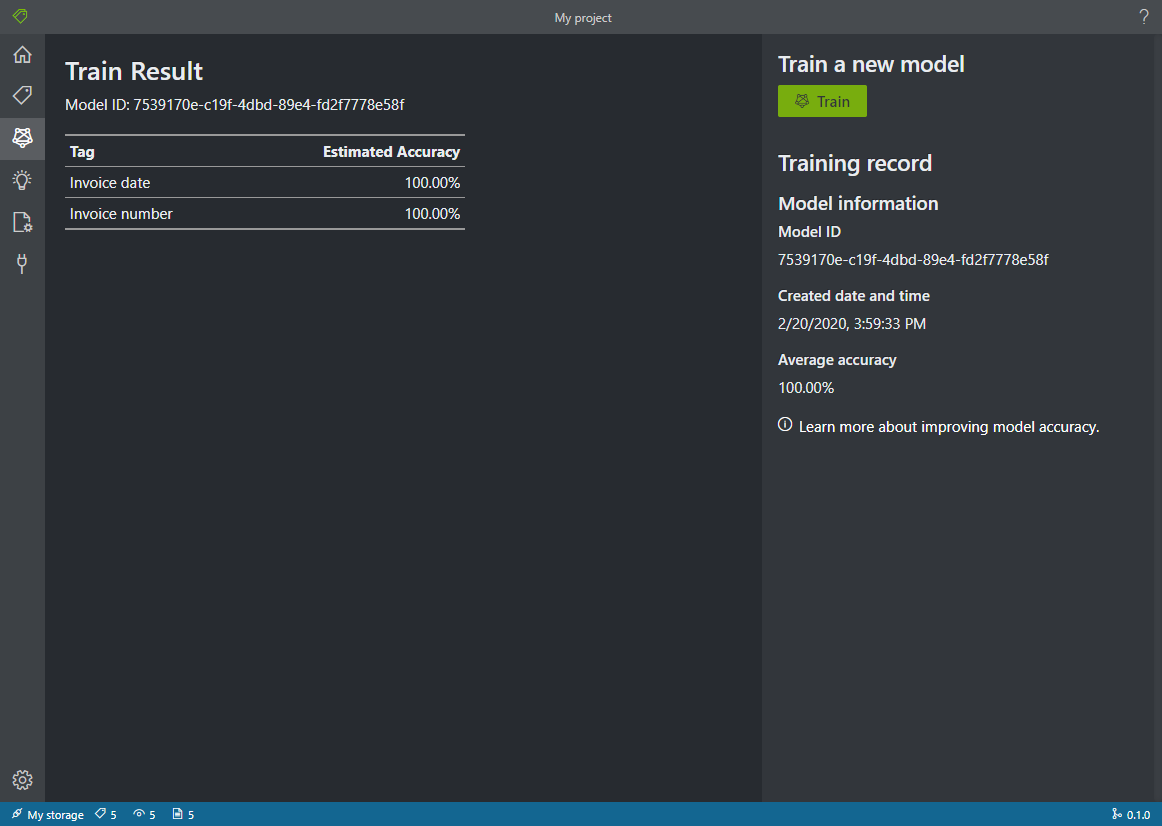Viewport: 1162px width, 826px height.
Task: Click the Model information heading
Action: click(858, 204)
